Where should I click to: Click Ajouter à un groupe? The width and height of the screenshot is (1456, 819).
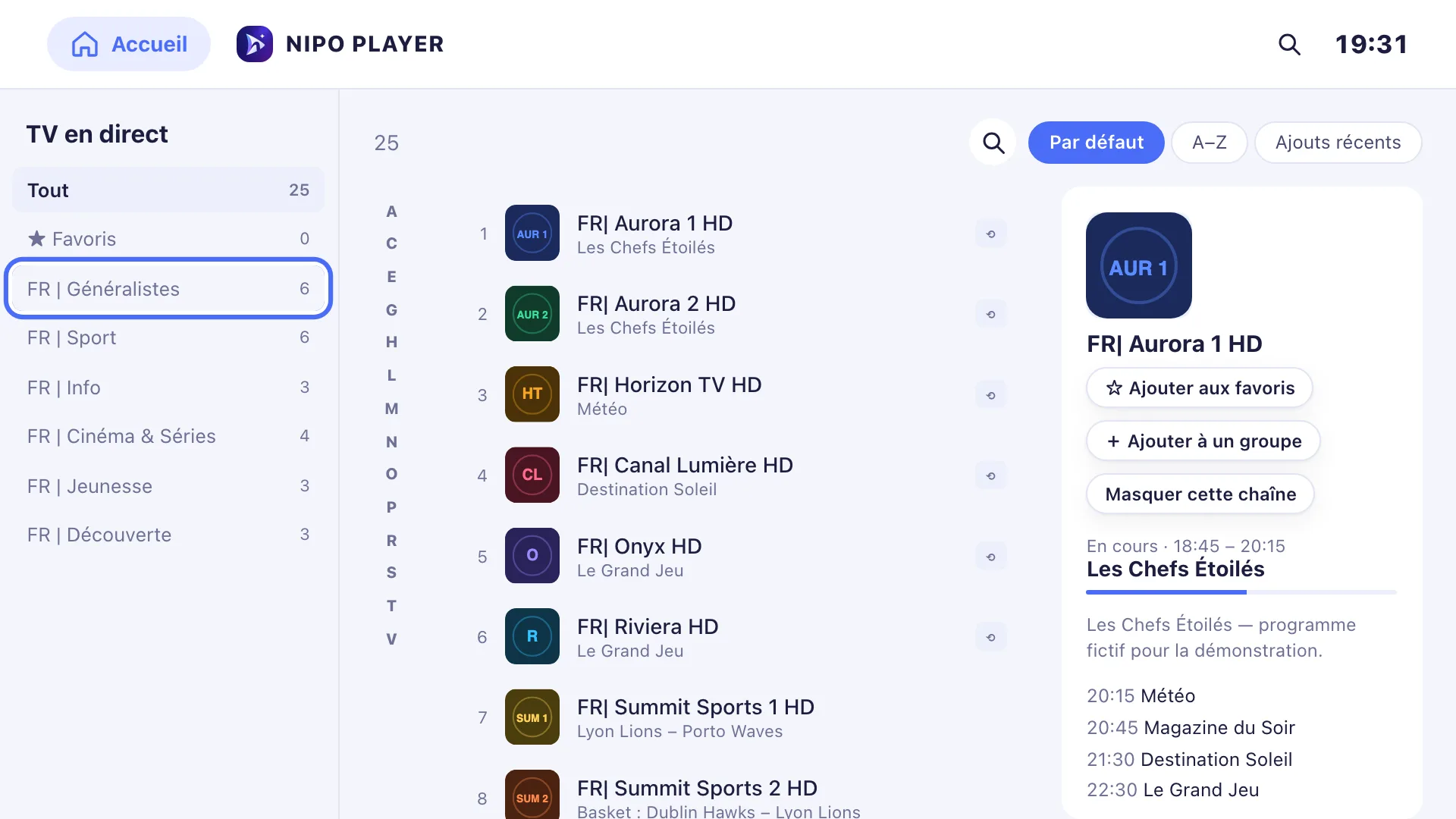1203,441
